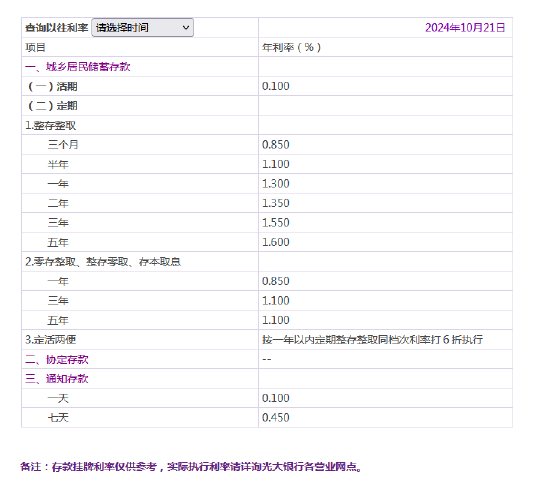
Task: Open the 请选择时间 dropdown
Action: [x=142, y=27]
